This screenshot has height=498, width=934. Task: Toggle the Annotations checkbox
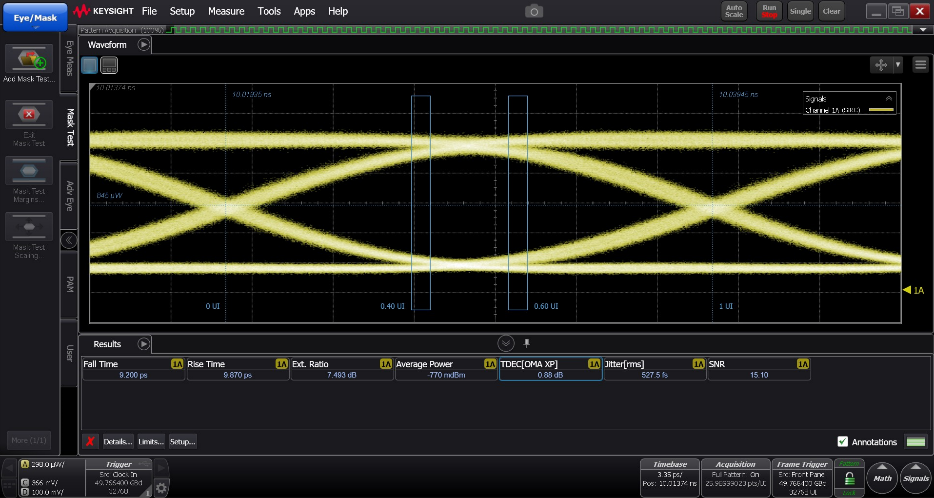842,441
